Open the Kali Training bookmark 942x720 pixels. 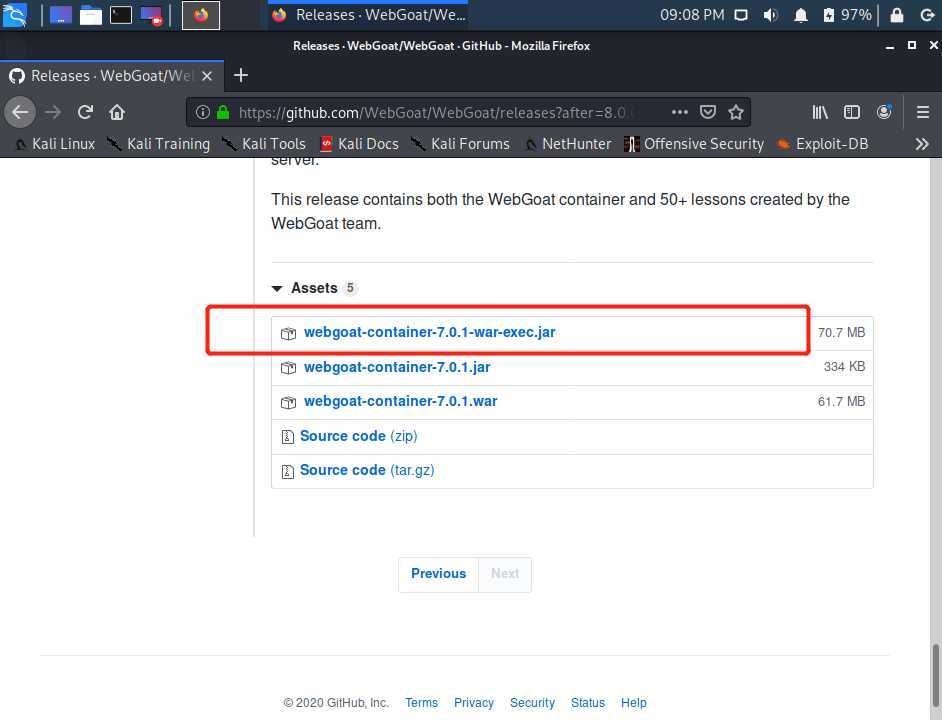[159, 144]
